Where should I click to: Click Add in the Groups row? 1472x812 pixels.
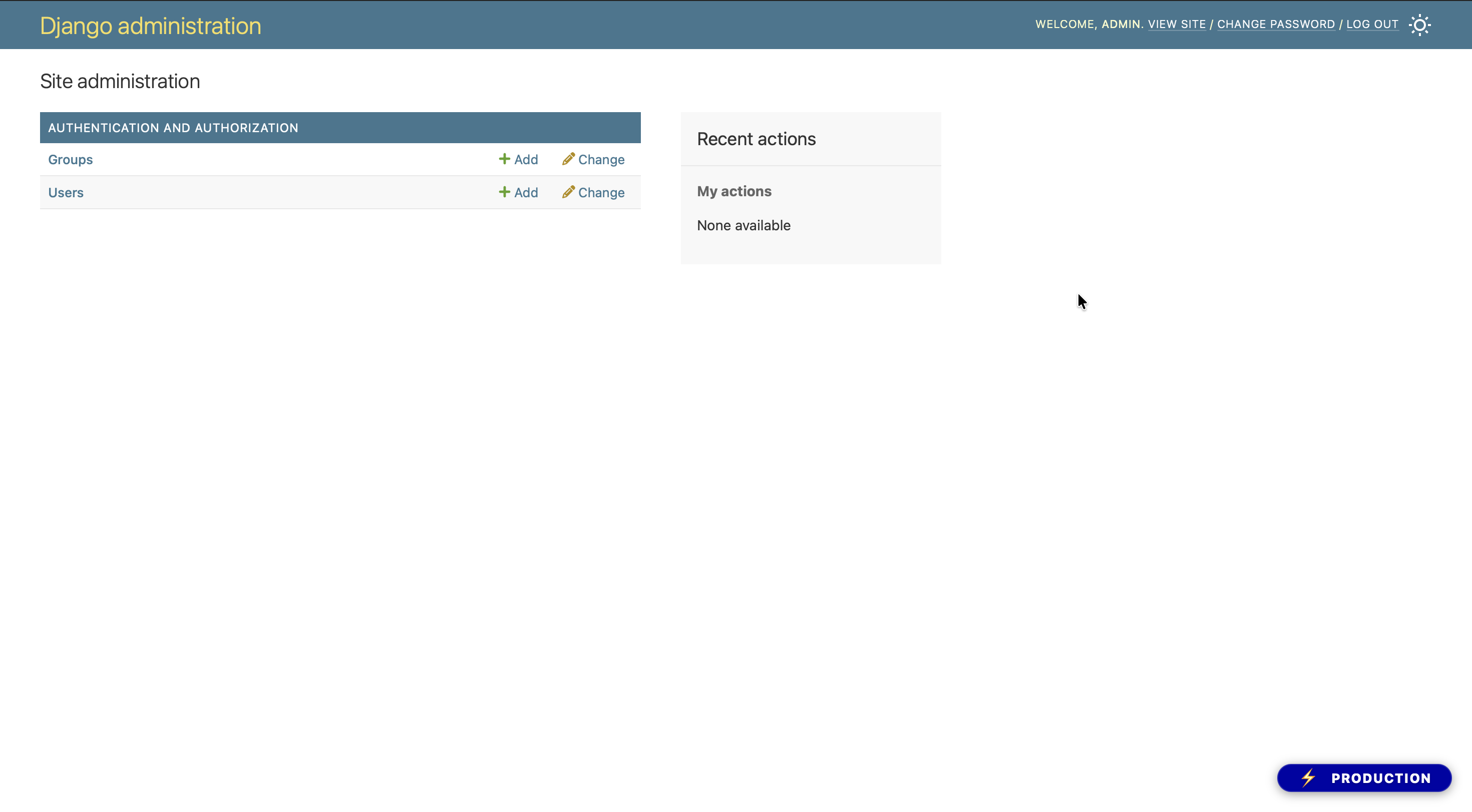[518, 159]
